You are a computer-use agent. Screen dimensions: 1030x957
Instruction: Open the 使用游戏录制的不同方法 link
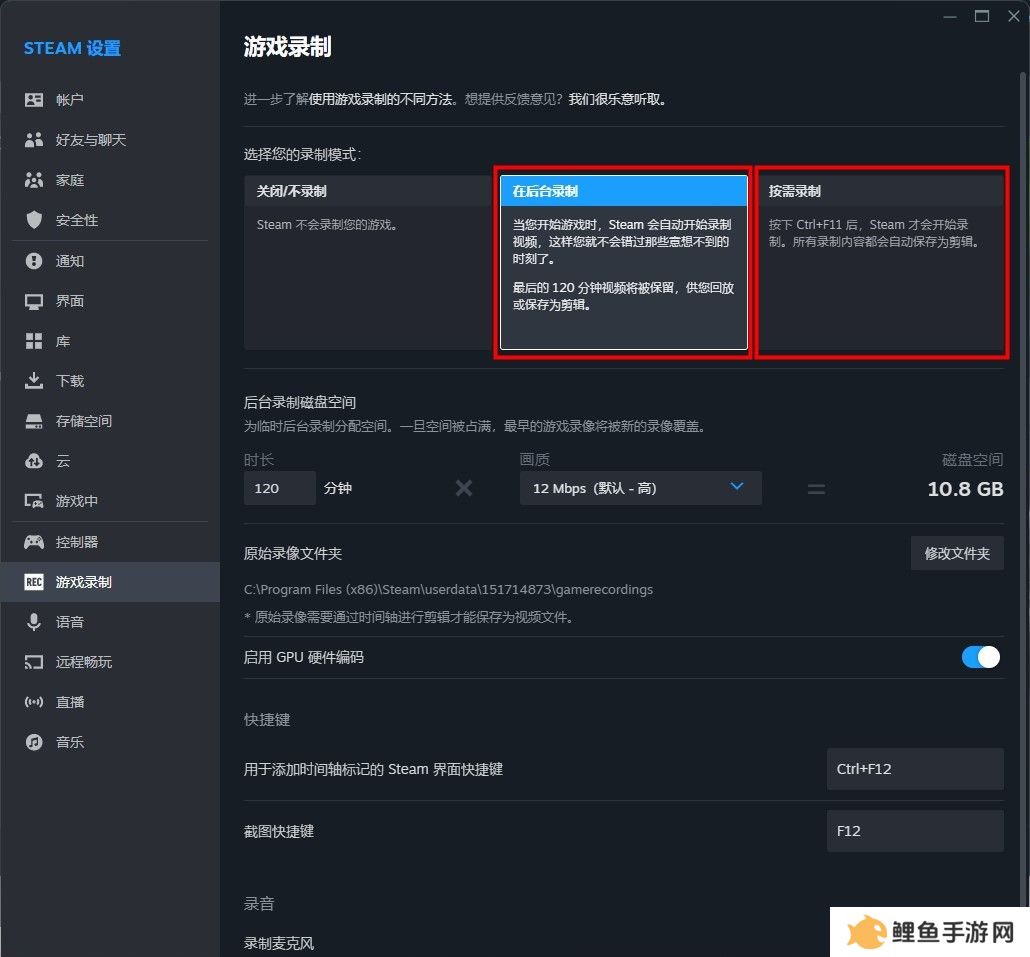380,99
